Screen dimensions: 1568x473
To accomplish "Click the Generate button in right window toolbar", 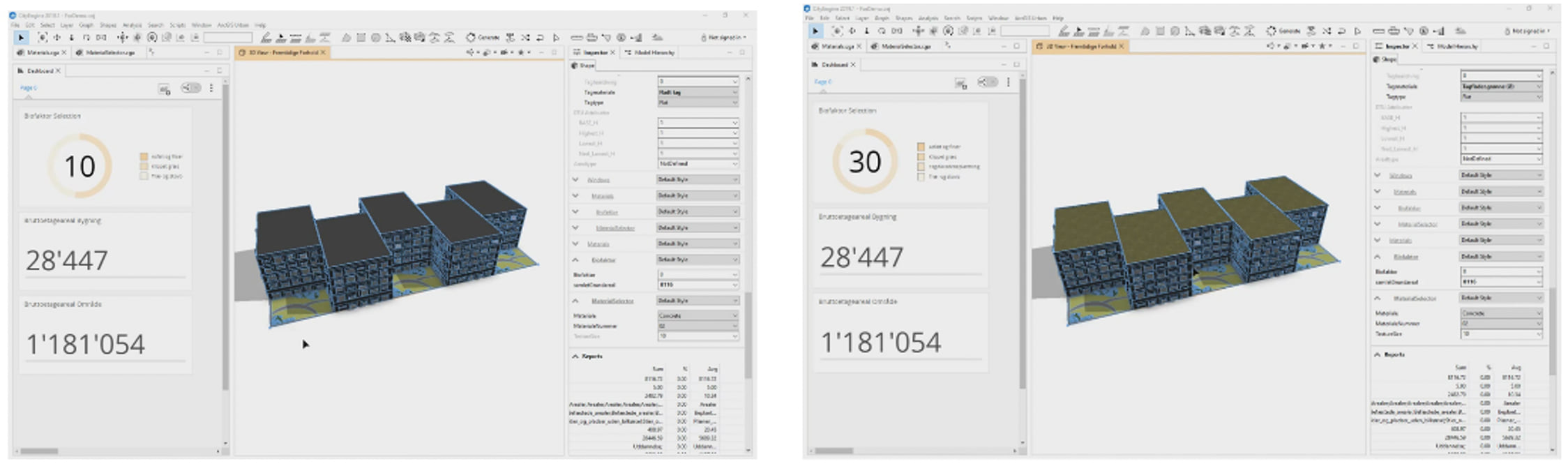I will coord(1283,31).
